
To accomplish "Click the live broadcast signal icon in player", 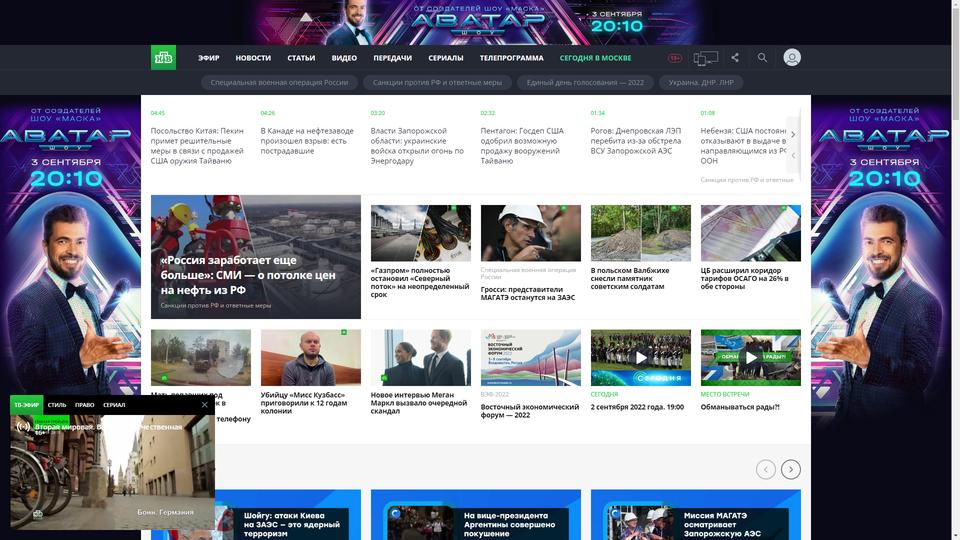I will click(23, 426).
